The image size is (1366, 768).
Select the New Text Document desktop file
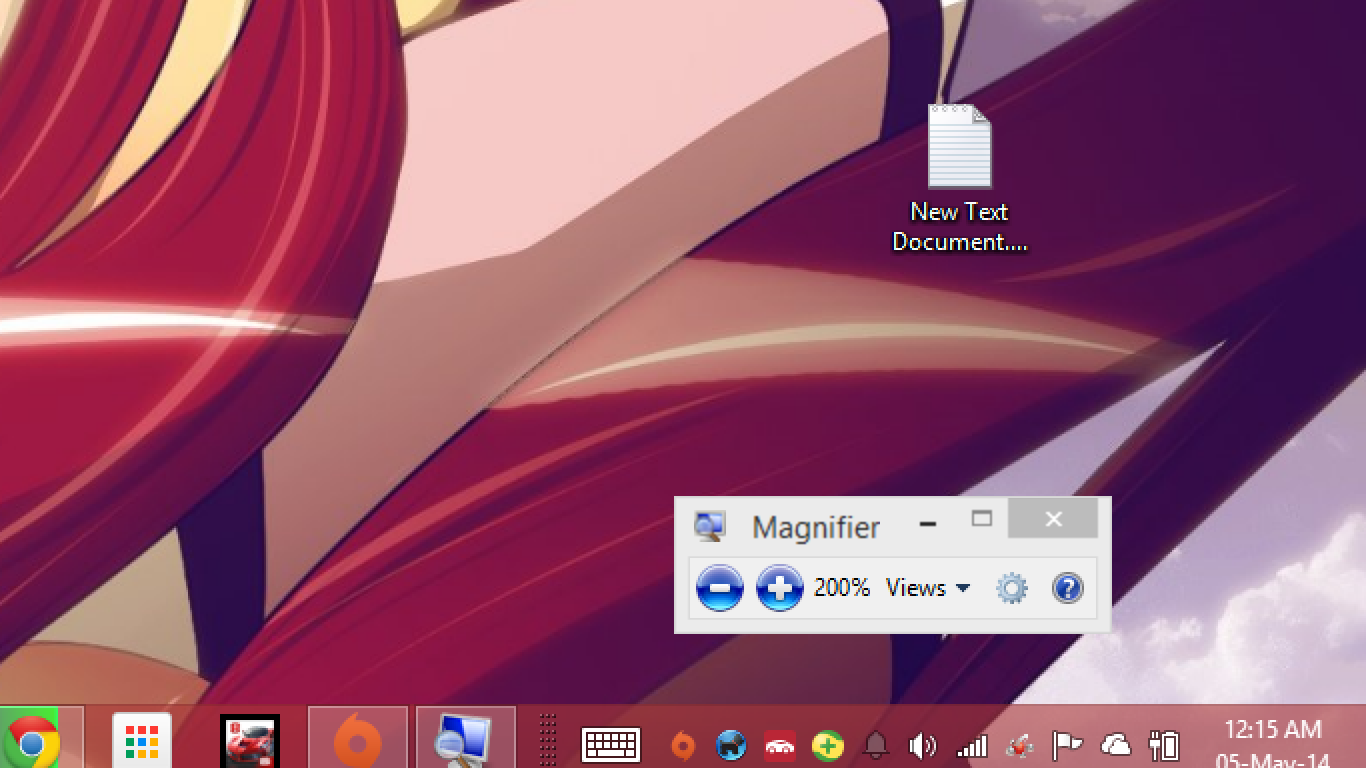960,178
